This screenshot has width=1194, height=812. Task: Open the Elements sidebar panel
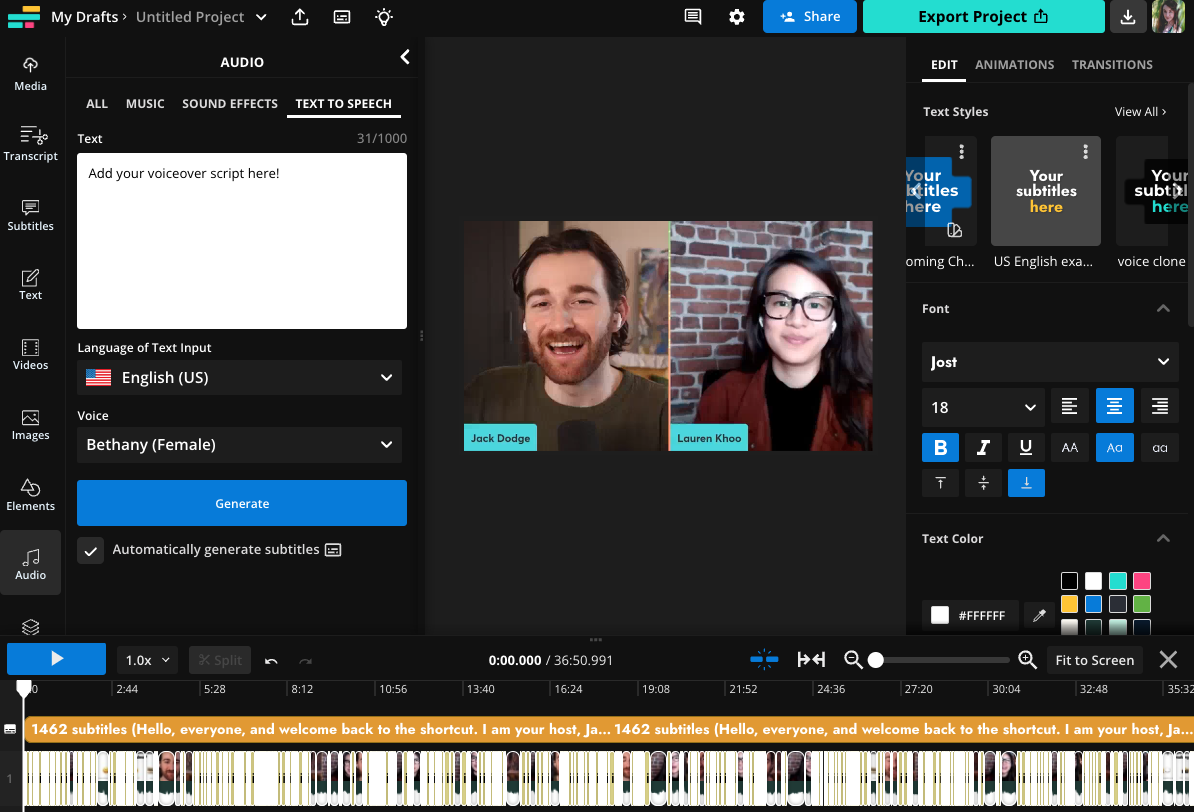pyautogui.click(x=30, y=494)
